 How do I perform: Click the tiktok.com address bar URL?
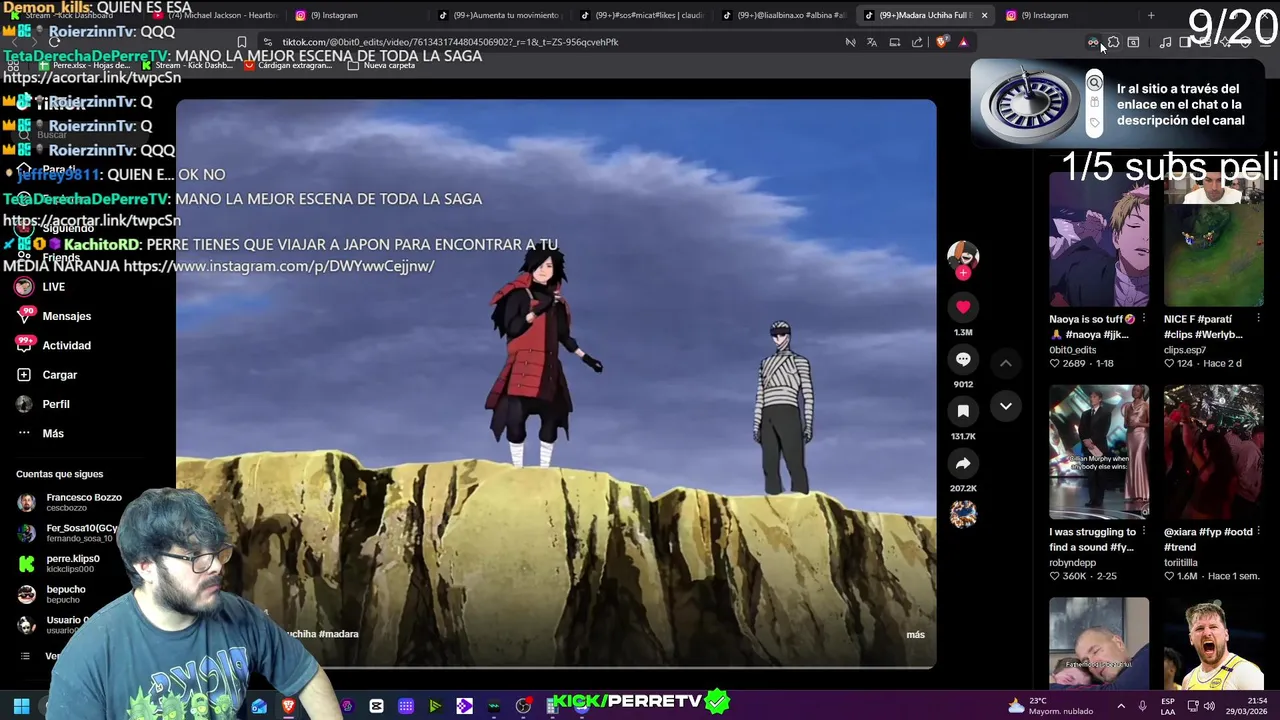pos(450,42)
